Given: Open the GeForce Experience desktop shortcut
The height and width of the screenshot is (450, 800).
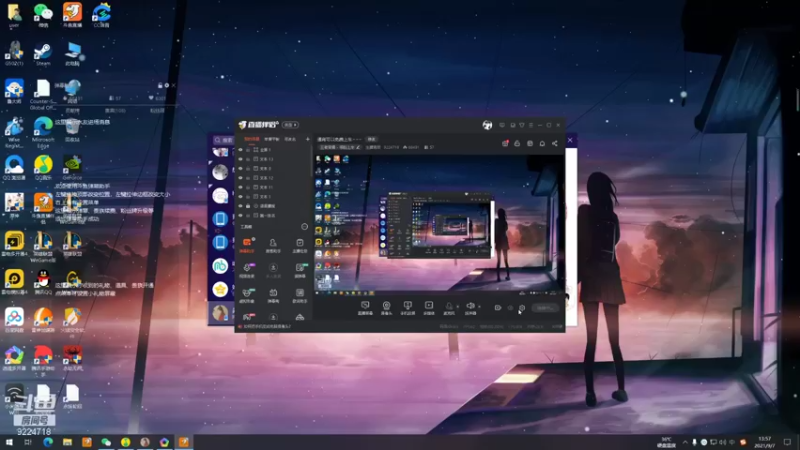Looking at the screenshot, I should 72,168.
